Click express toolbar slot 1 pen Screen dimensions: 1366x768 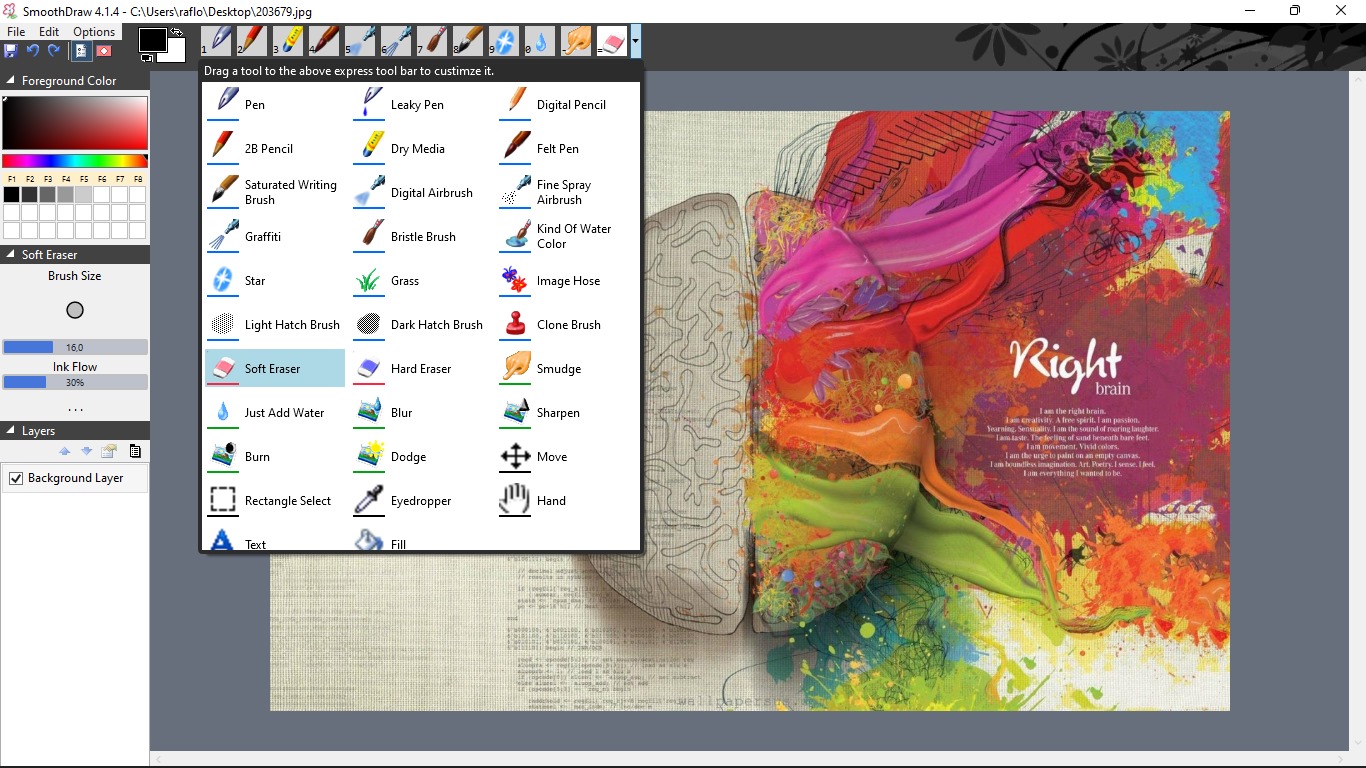pos(216,41)
